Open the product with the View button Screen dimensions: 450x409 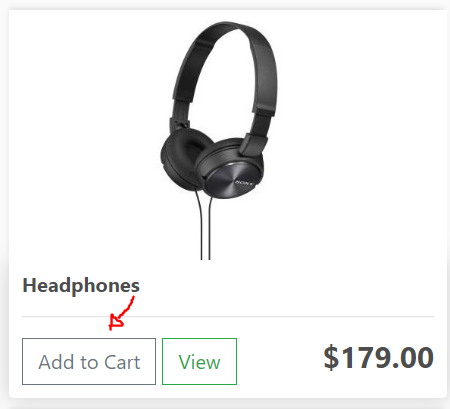[x=199, y=361]
